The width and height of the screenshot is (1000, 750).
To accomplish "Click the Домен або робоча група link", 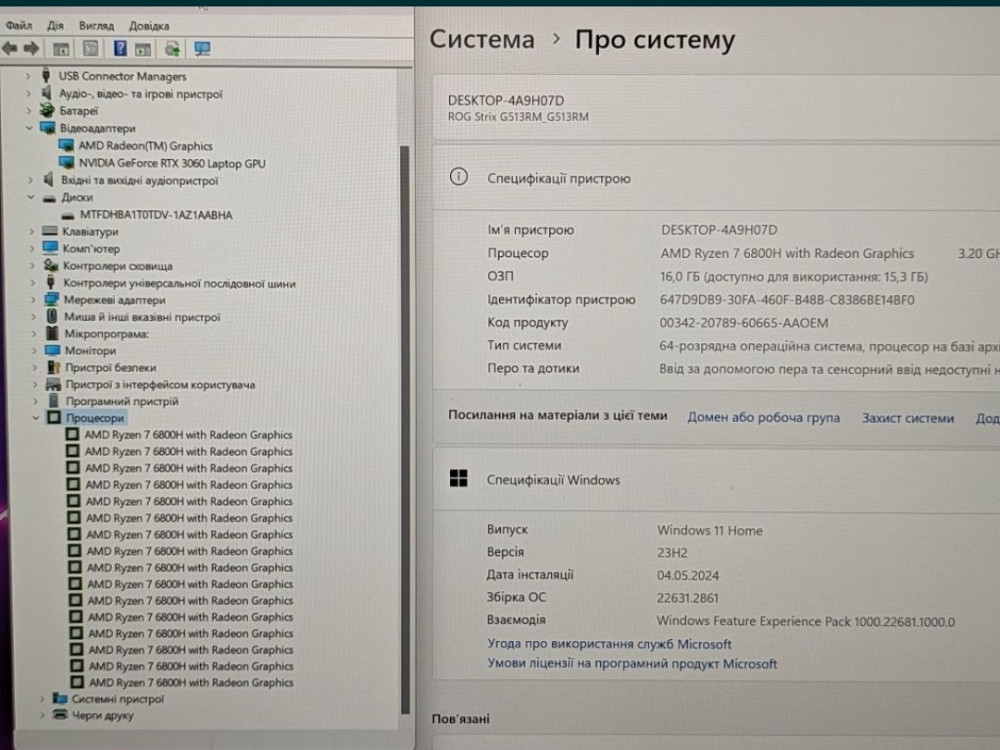I will tap(763, 418).
